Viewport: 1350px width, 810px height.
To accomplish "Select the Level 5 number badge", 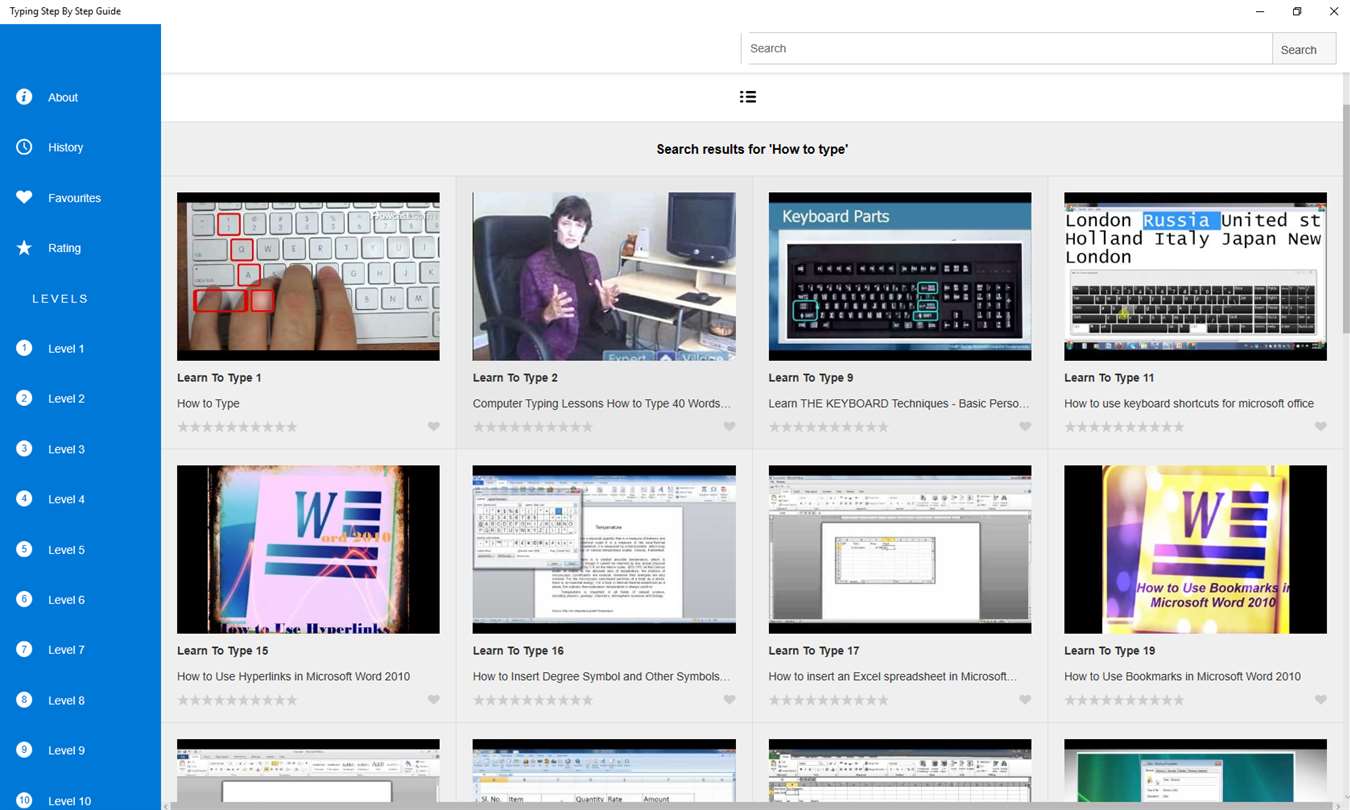I will pos(24,549).
